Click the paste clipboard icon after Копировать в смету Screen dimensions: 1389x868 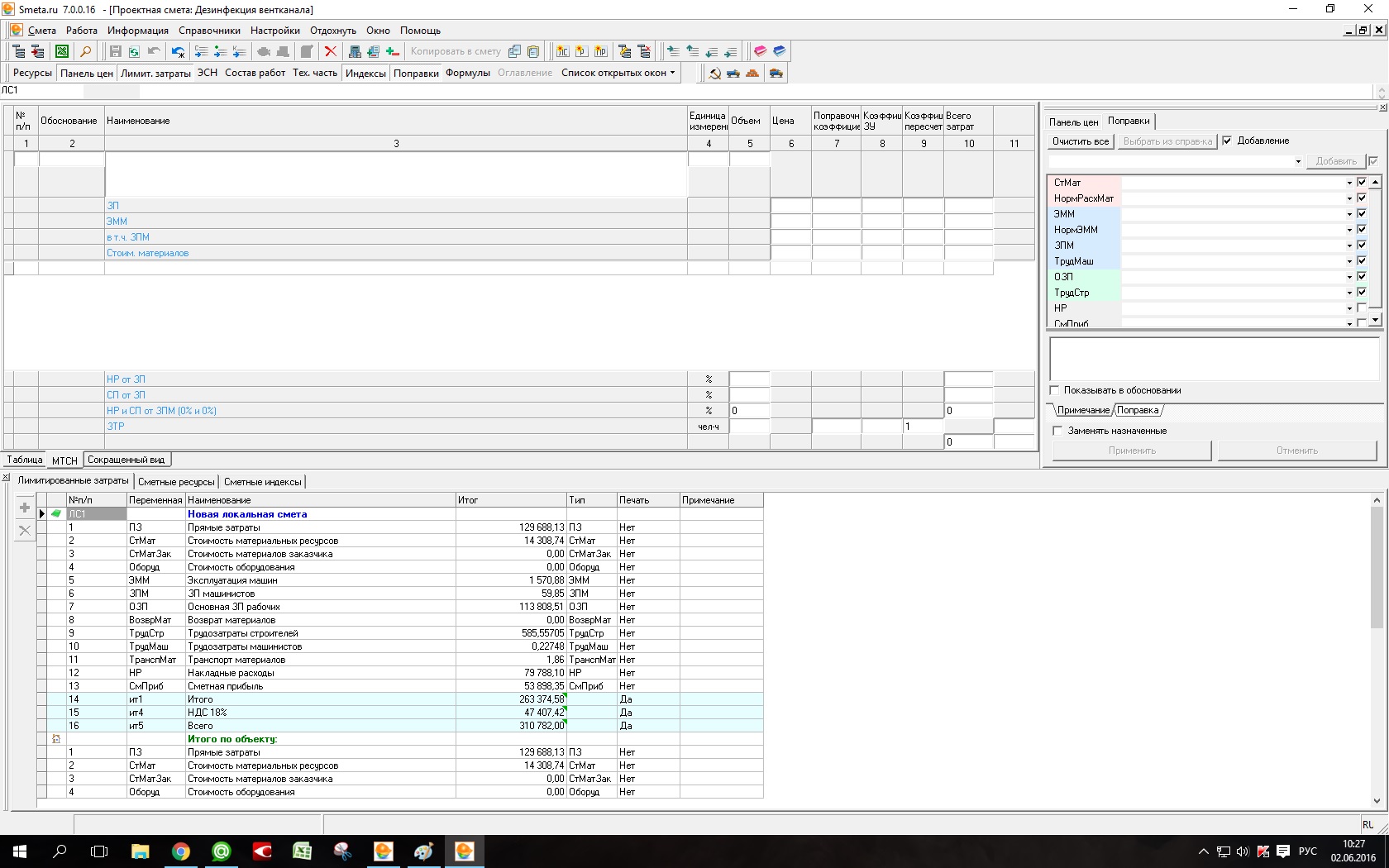[533, 51]
